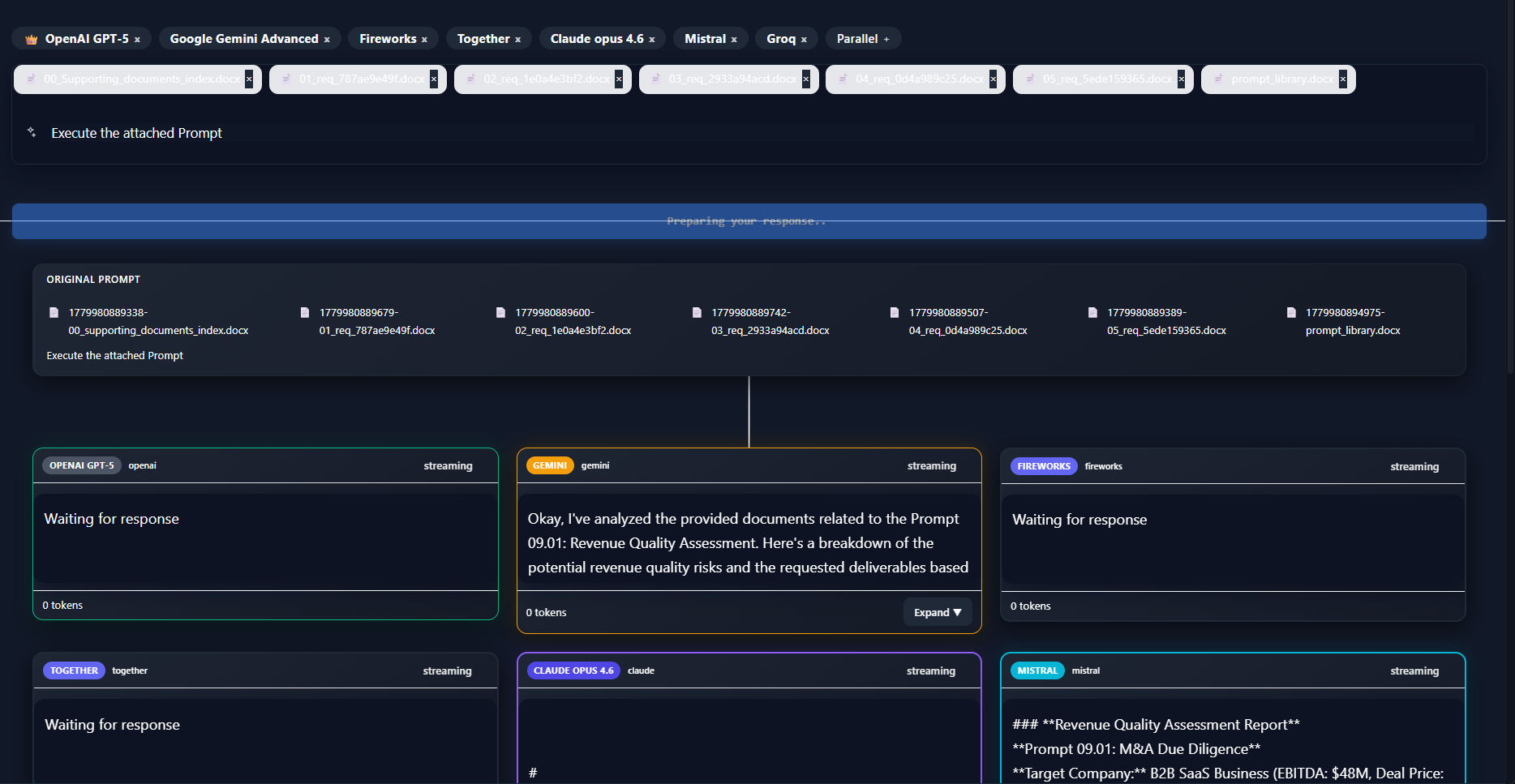Remove 03_req_2933a94acd.docx attachment

coord(805,79)
